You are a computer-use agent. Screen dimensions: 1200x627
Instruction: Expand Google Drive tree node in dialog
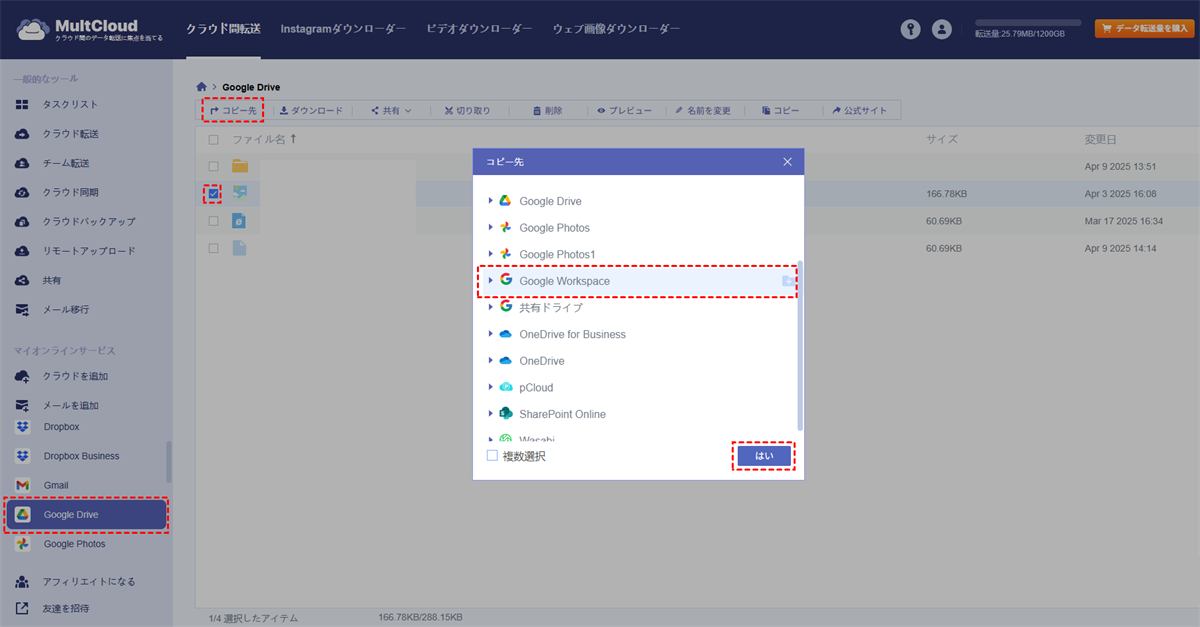[490, 201]
